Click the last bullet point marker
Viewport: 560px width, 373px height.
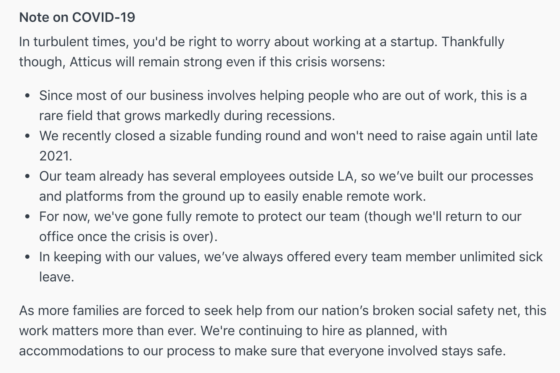28,257
